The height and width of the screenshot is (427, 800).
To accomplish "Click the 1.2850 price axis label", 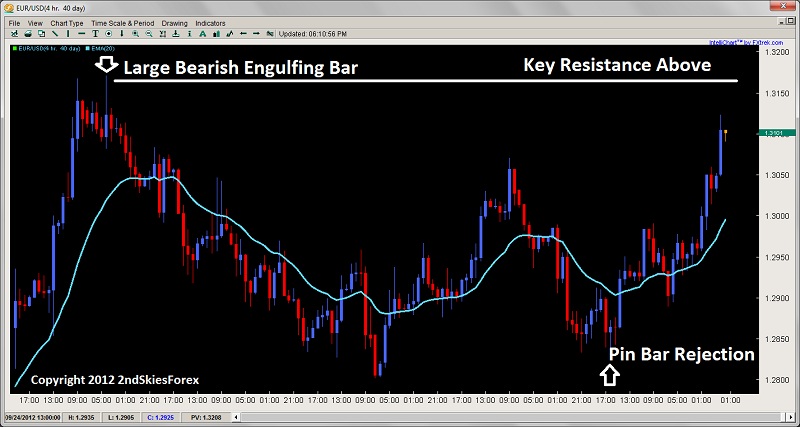I will [778, 339].
